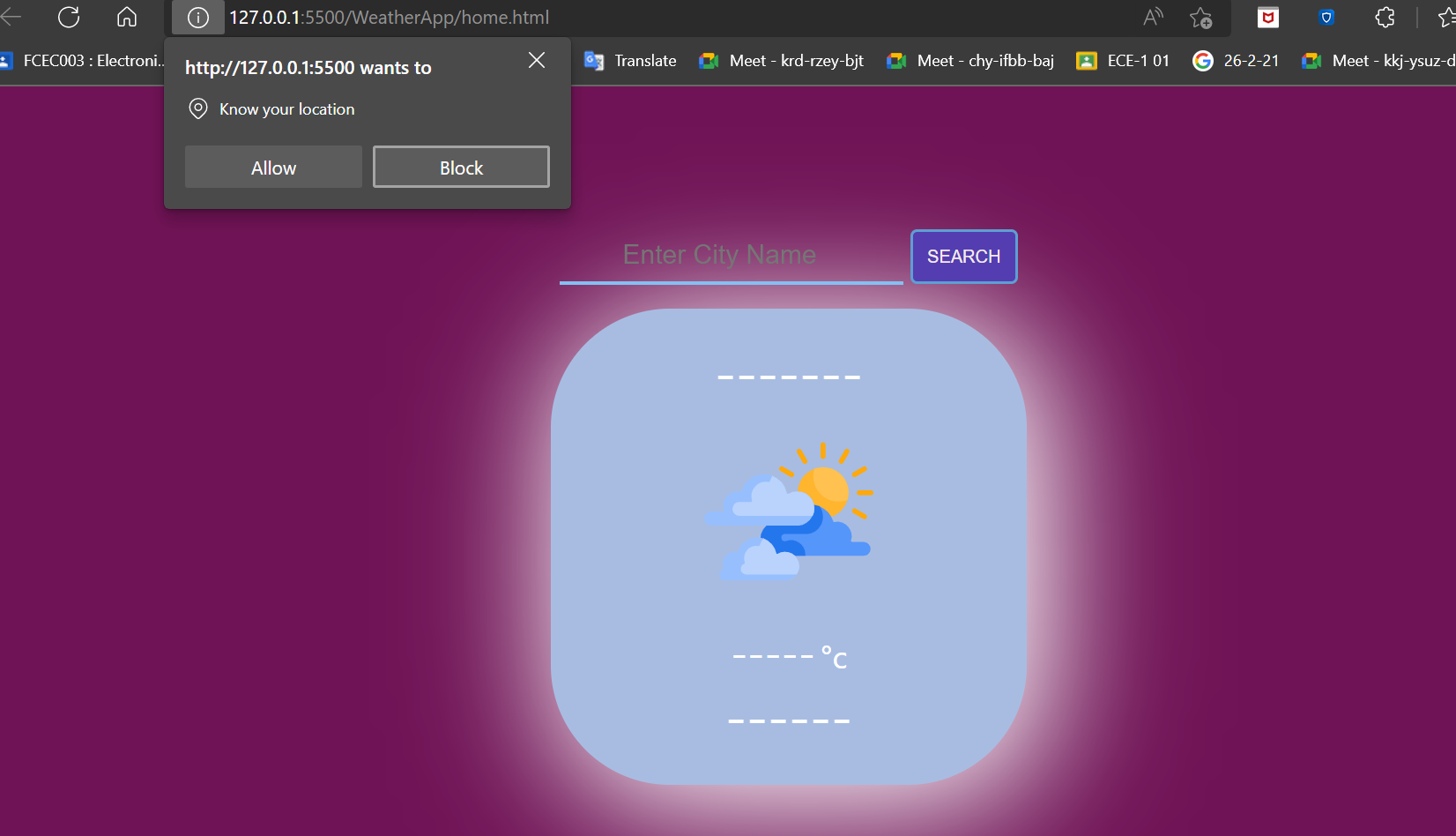This screenshot has width=1456, height=836.
Task: Open the ECE-1 01 bookmark
Action: [1122, 60]
